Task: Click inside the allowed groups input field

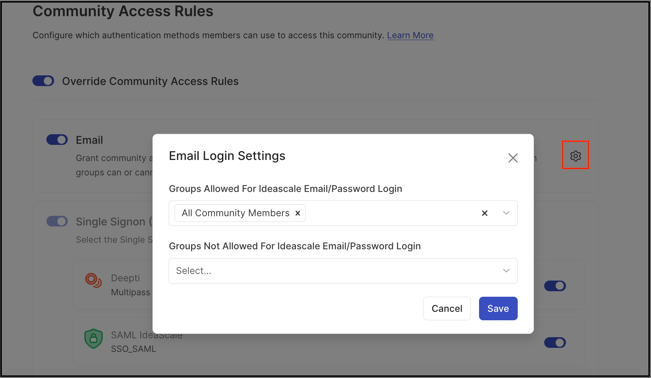Action: tap(390, 213)
